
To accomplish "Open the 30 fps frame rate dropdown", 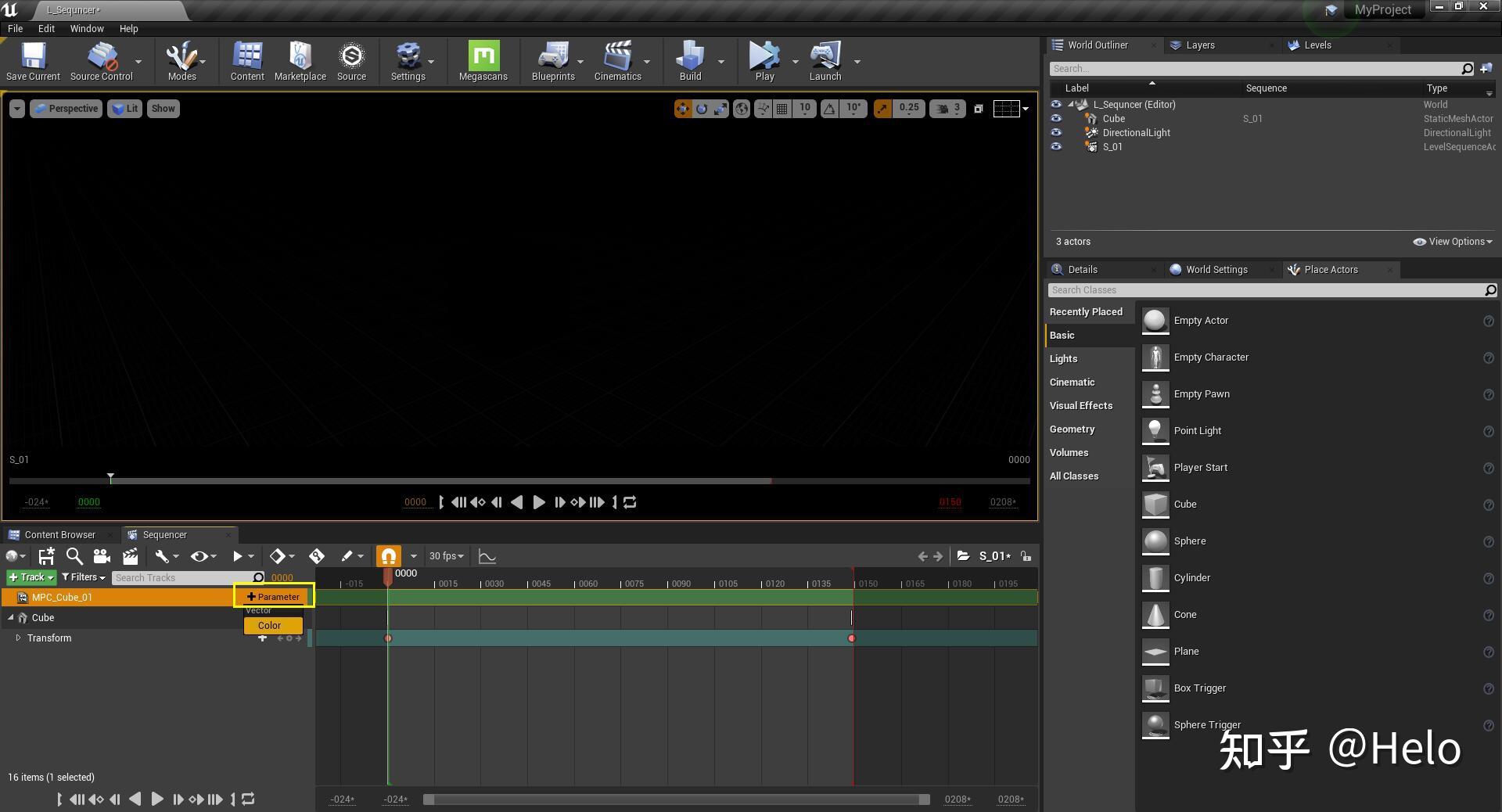I will click(445, 555).
